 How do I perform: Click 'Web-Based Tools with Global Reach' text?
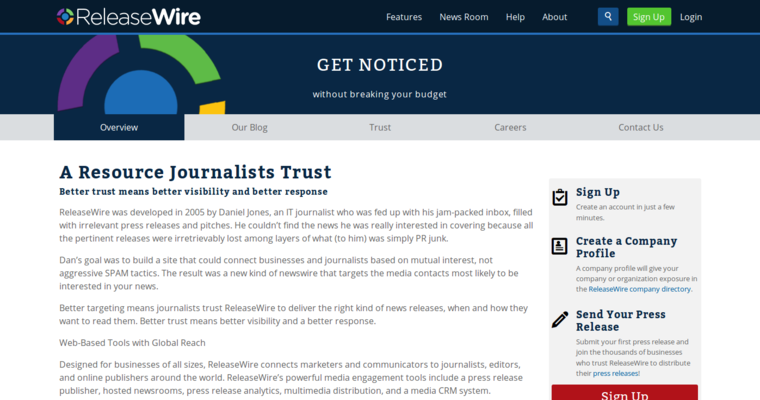pos(132,343)
